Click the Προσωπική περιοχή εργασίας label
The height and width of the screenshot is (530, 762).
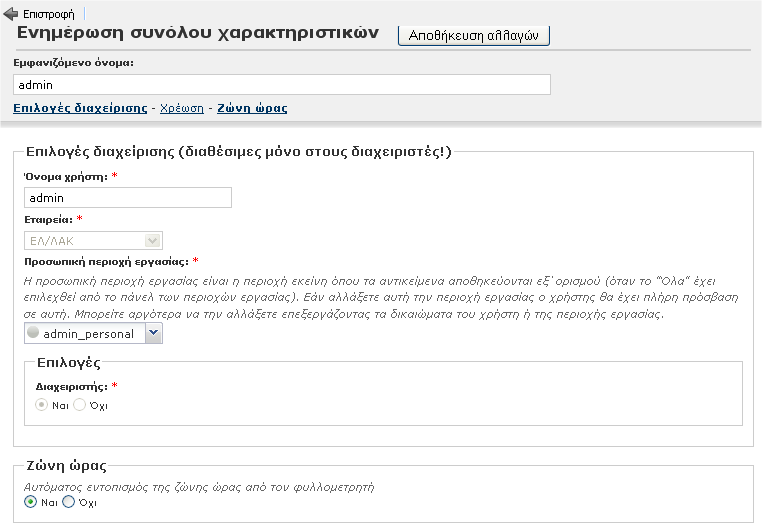(x=105, y=261)
